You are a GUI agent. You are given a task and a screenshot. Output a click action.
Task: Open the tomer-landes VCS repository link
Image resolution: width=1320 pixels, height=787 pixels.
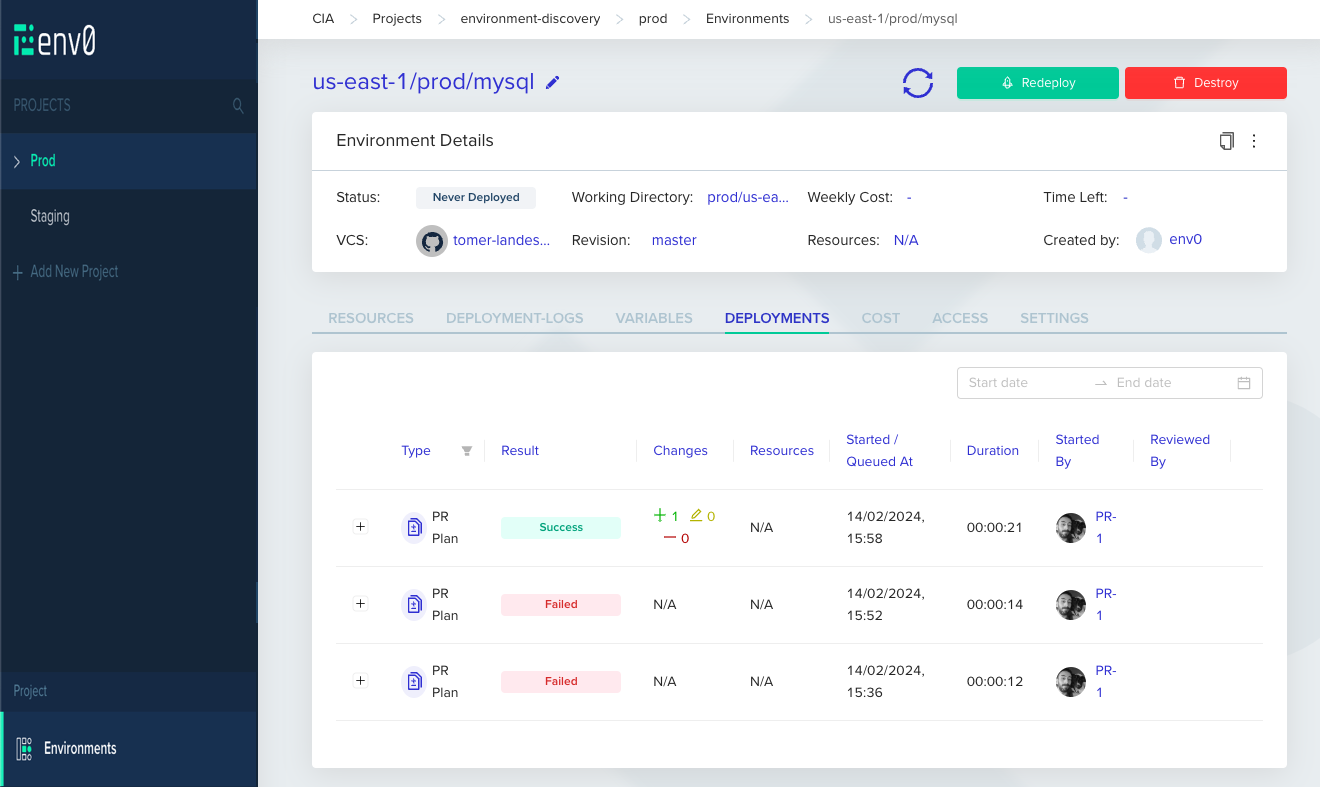coord(501,240)
